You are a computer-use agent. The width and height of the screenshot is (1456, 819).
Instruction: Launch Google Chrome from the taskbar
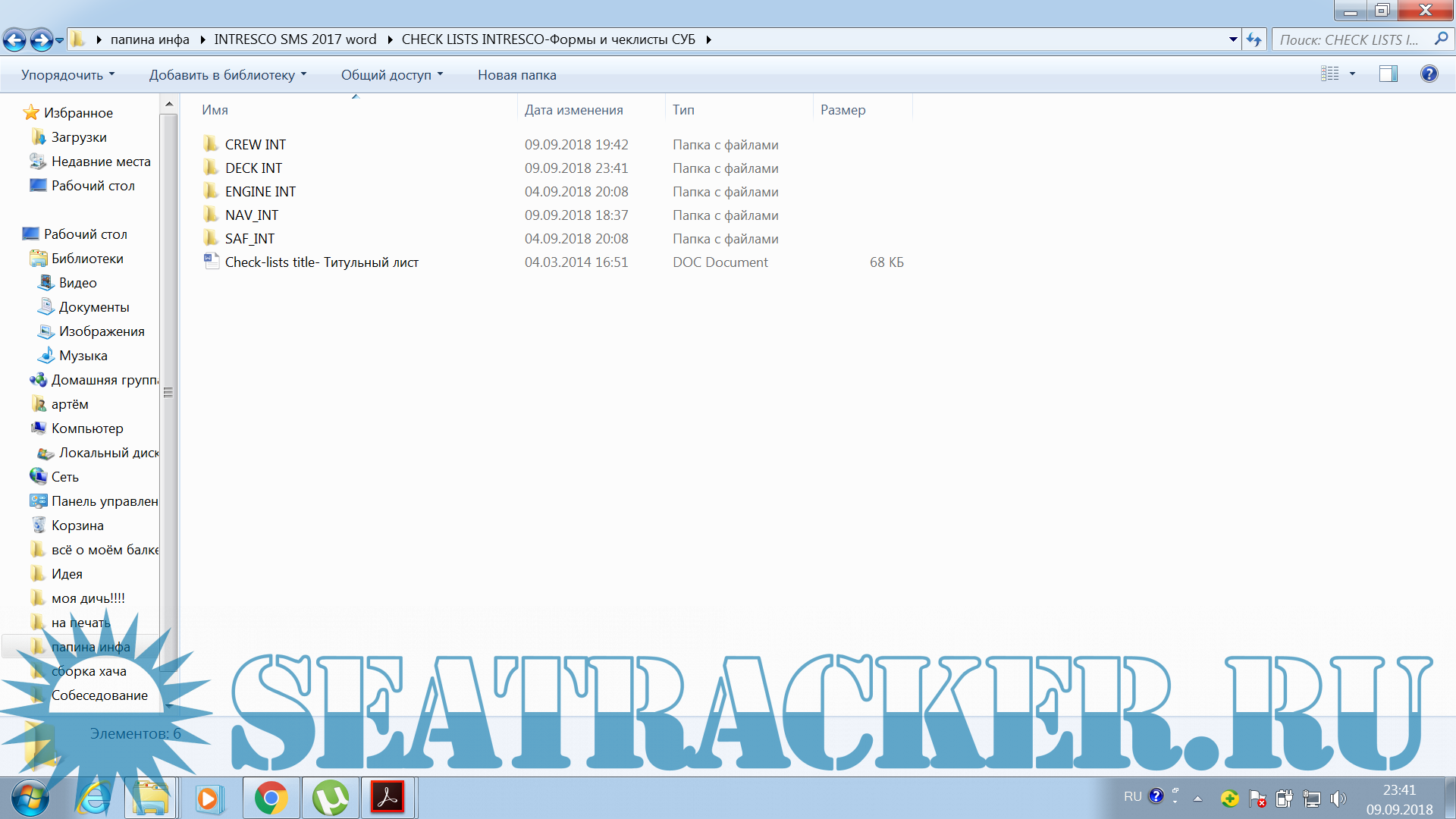pyautogui.click(x=271, y=798)
